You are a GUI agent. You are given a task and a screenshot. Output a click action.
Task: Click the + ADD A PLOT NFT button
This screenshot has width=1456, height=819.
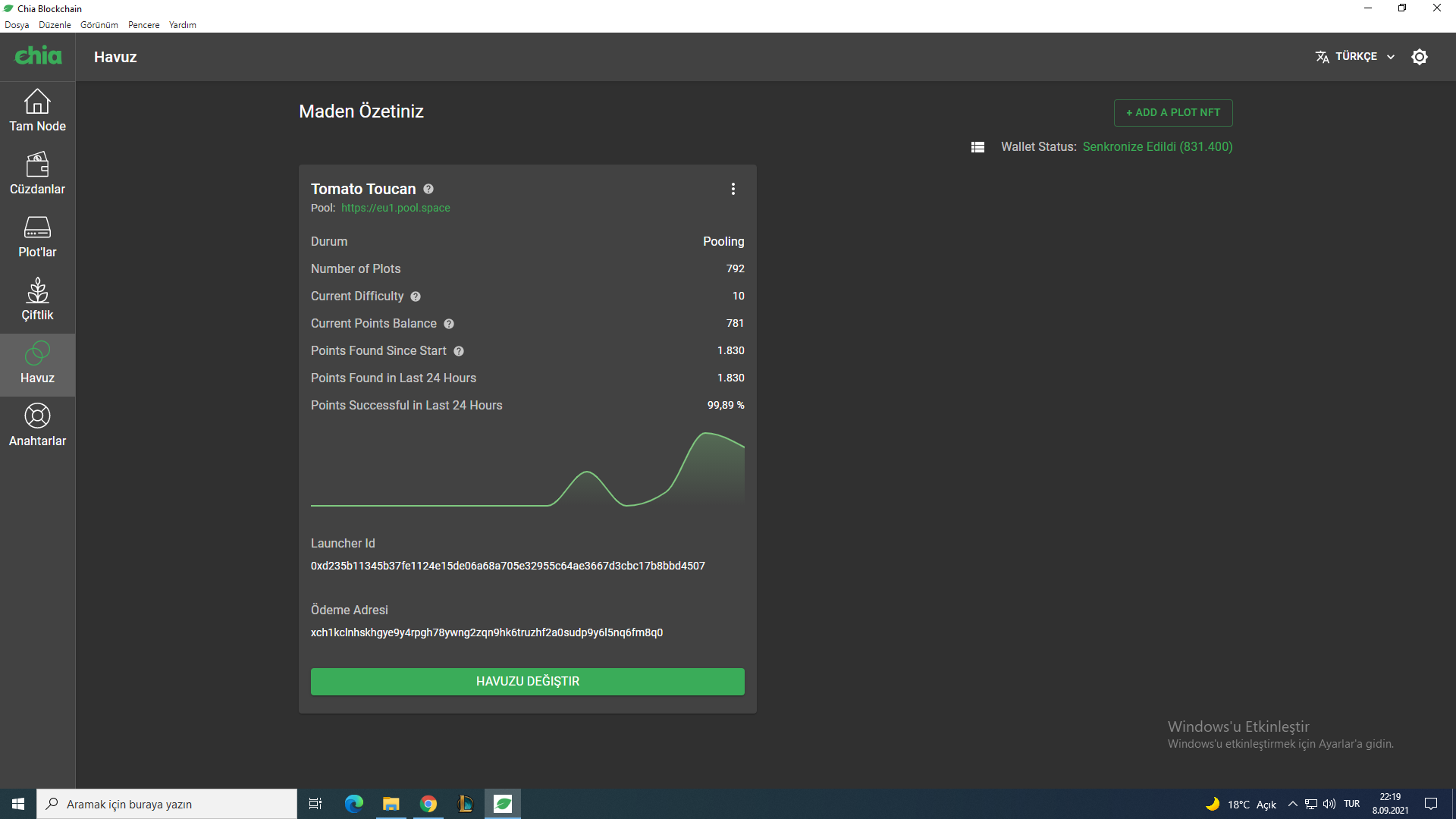point(1173,112)
